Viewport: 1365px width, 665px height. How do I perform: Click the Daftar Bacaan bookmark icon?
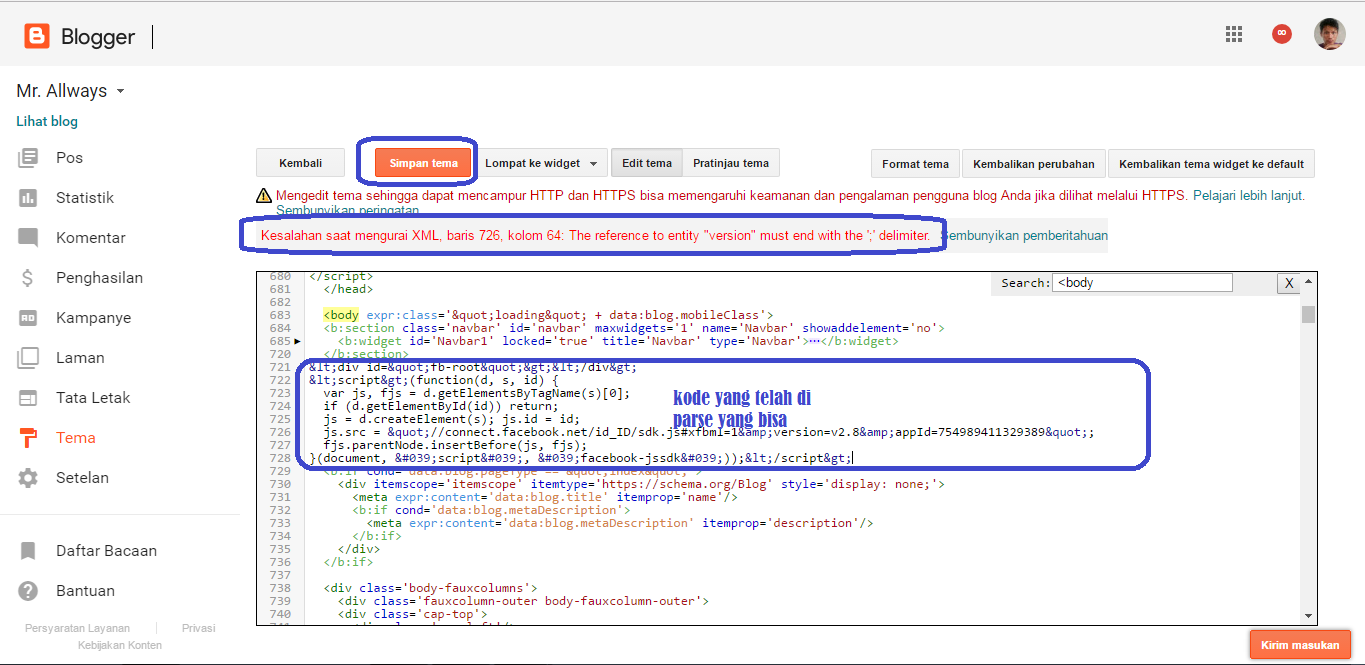(x=28, y=551)
